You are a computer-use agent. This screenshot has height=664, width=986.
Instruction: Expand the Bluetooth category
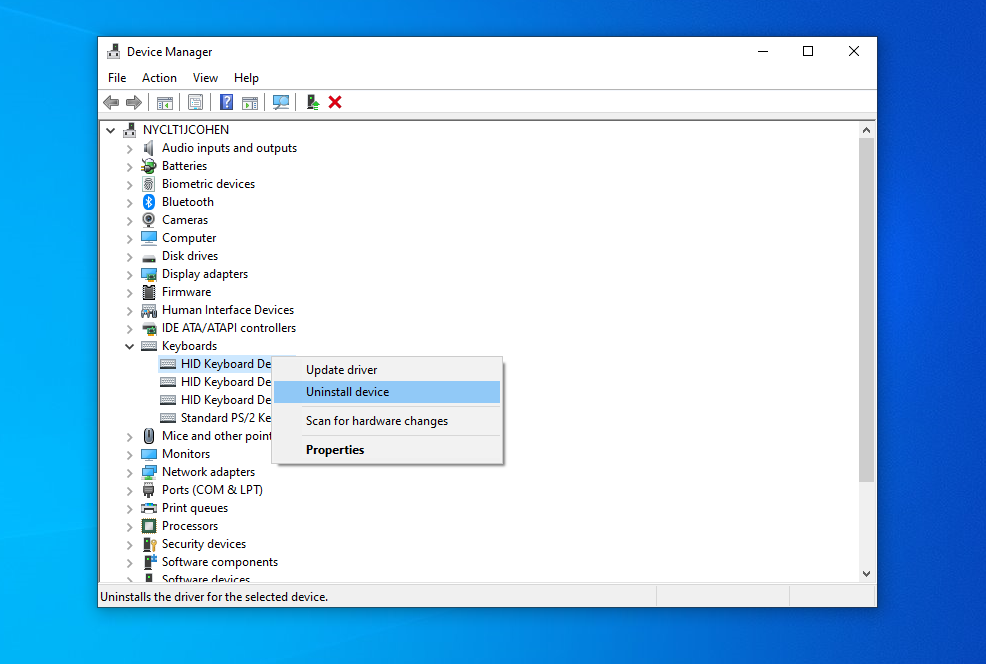(129, 201)
